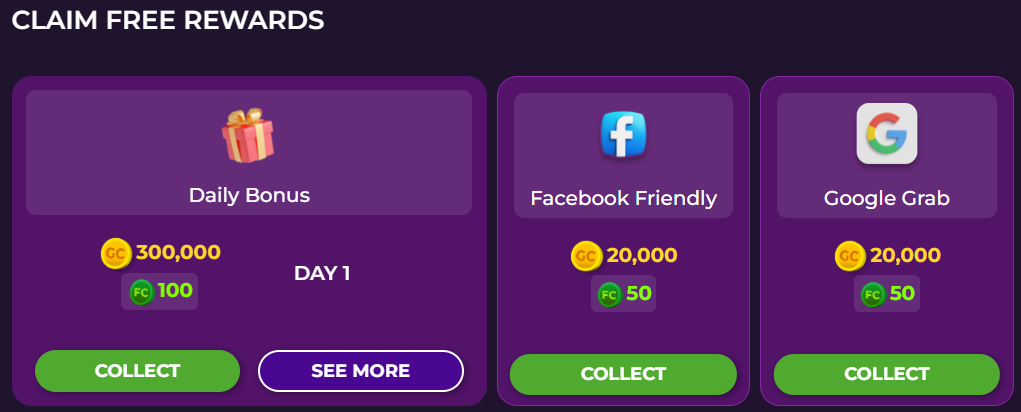The height and width of the screenshot is (412, 1021).
Task: Click the FC coin beside 100
Action: pyautogui.click(x=141, y=292)
